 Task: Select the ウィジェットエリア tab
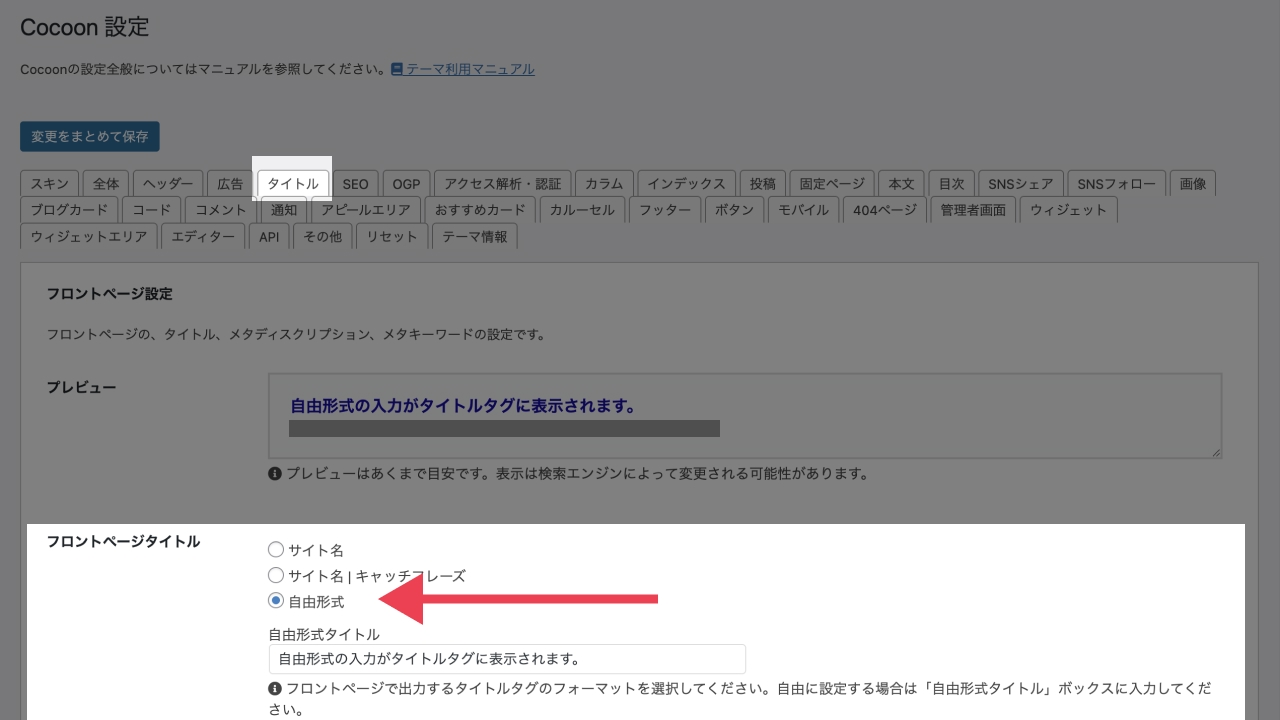click(89, 237)
